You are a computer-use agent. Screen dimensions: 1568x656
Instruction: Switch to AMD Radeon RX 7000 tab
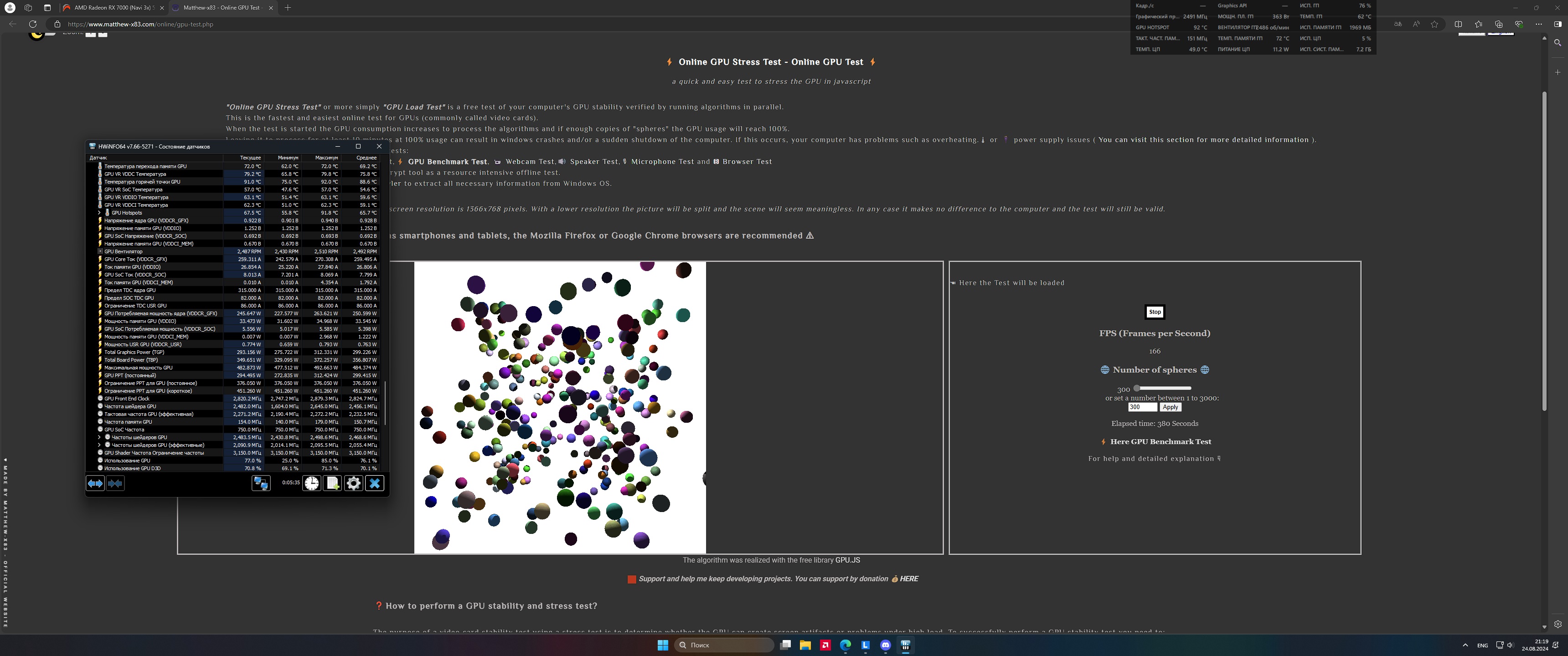tap(113, 8)
